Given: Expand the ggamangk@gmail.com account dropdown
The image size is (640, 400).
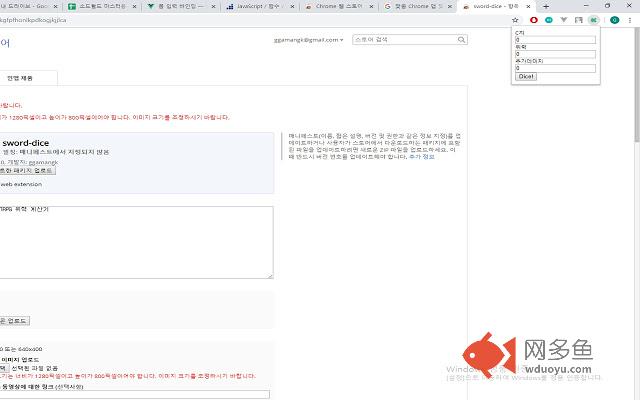Looking at the screenshot, I should (x=309, y=40).
